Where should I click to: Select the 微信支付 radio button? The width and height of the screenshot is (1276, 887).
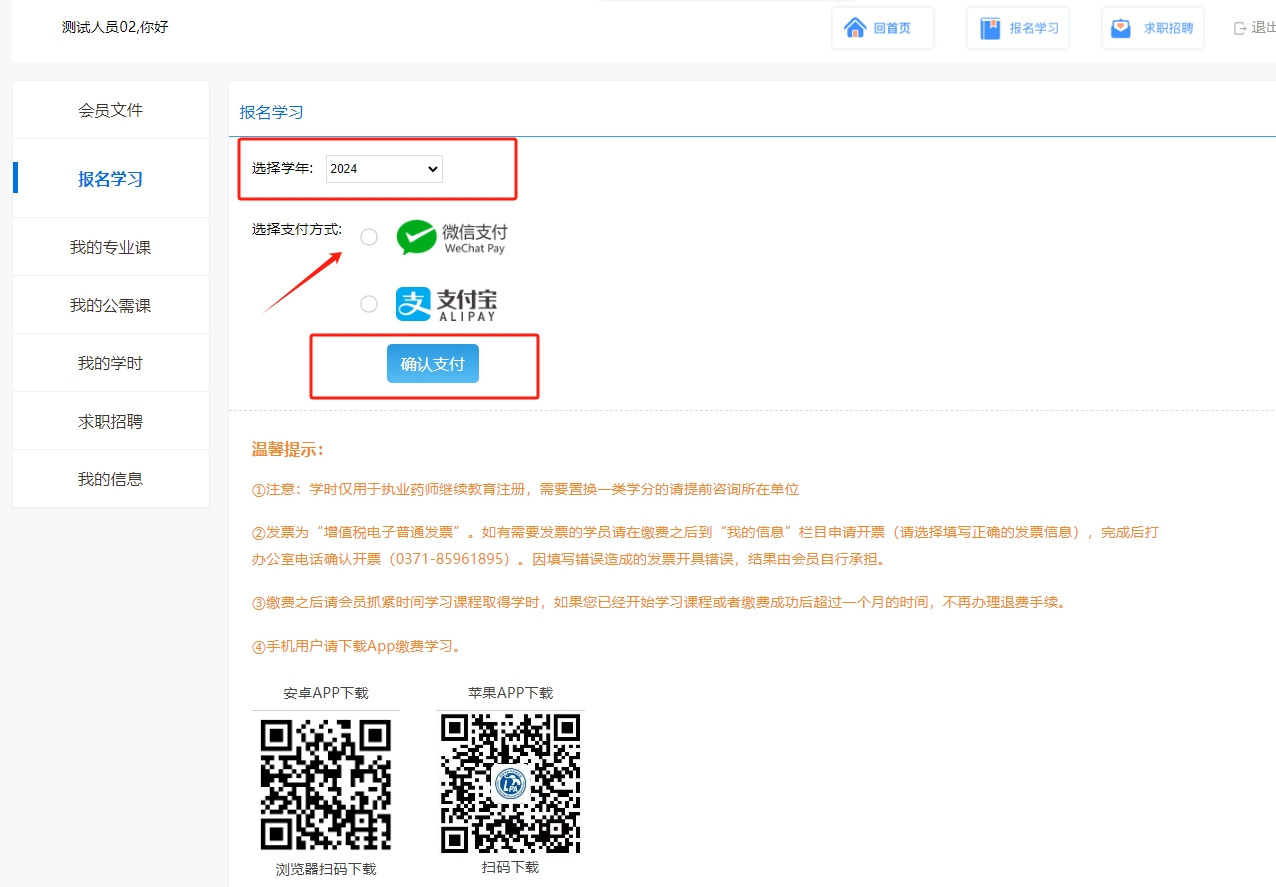coord(369,237)
